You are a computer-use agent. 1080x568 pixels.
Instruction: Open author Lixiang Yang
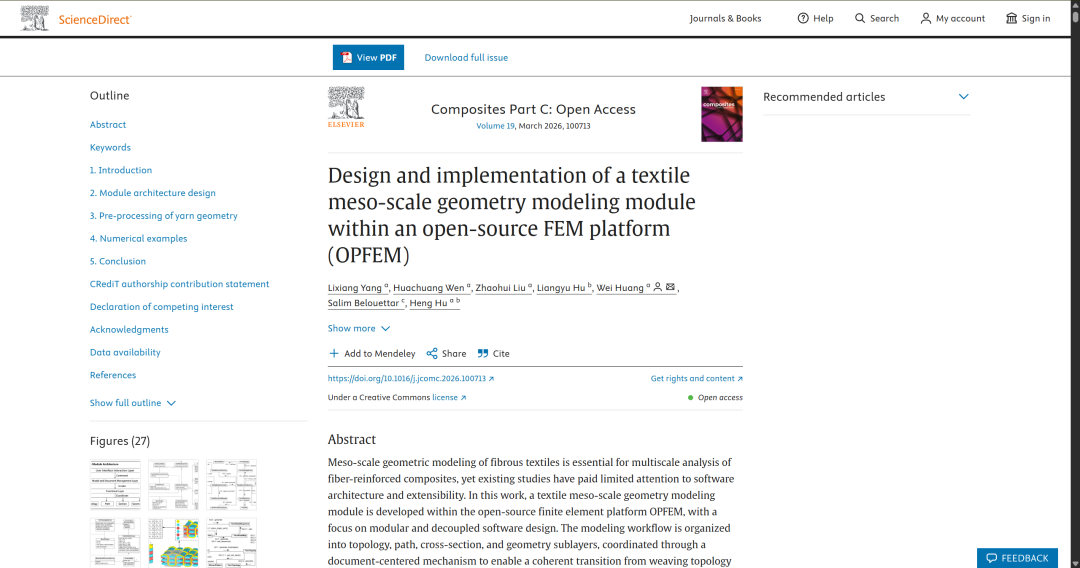point(358,288)
